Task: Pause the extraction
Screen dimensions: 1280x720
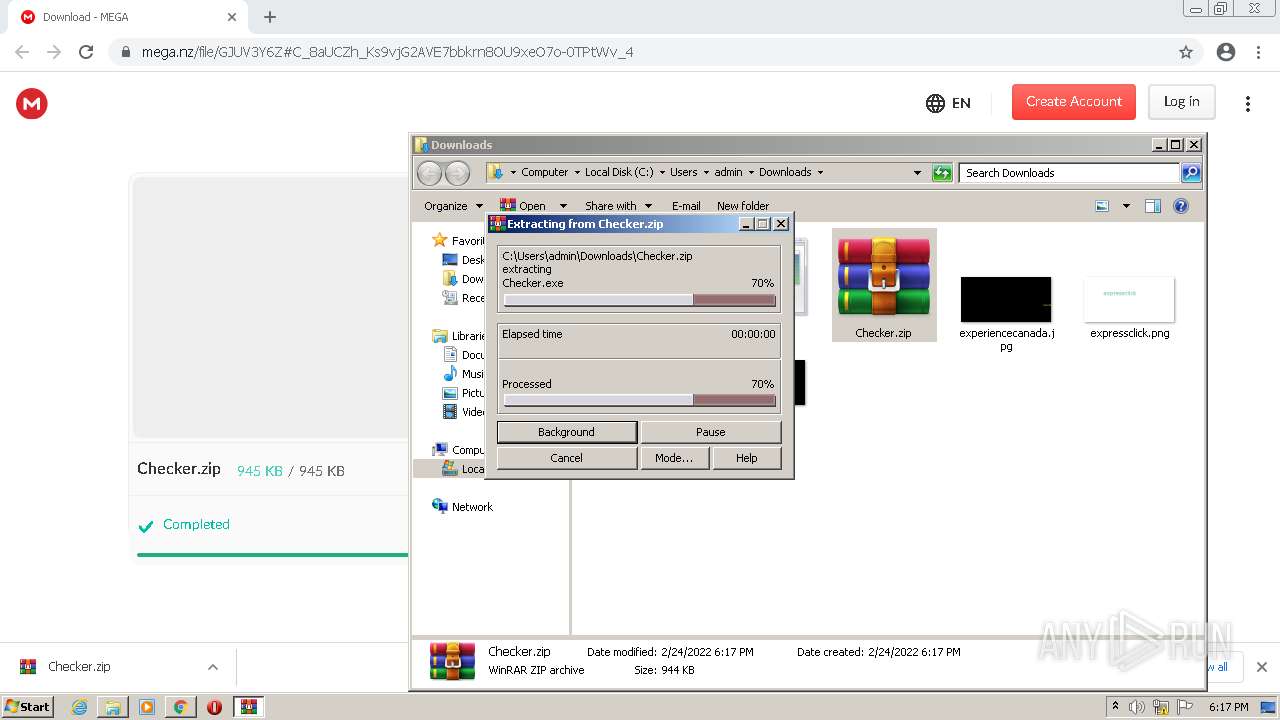Action: tap(711, 432)
